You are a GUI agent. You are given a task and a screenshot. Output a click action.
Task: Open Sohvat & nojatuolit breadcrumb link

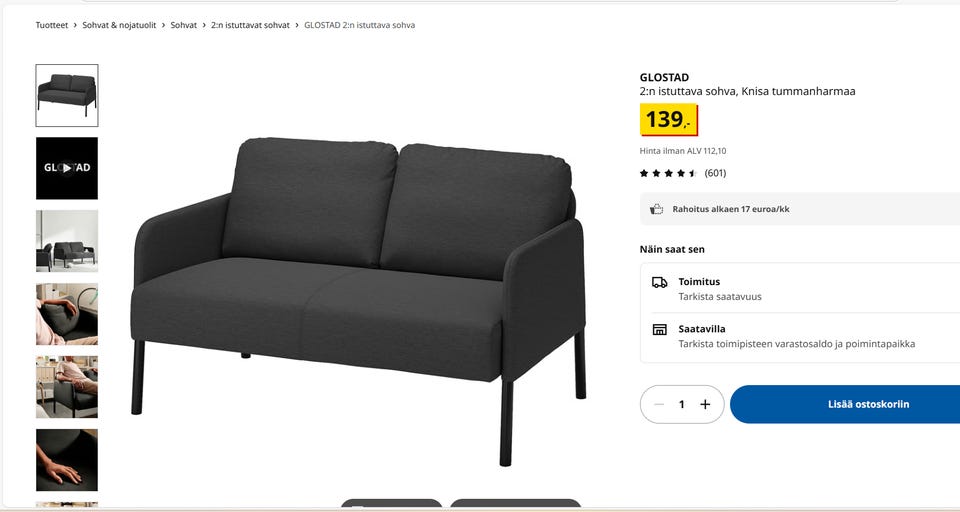pyautogui.click(x=119, y=25)
